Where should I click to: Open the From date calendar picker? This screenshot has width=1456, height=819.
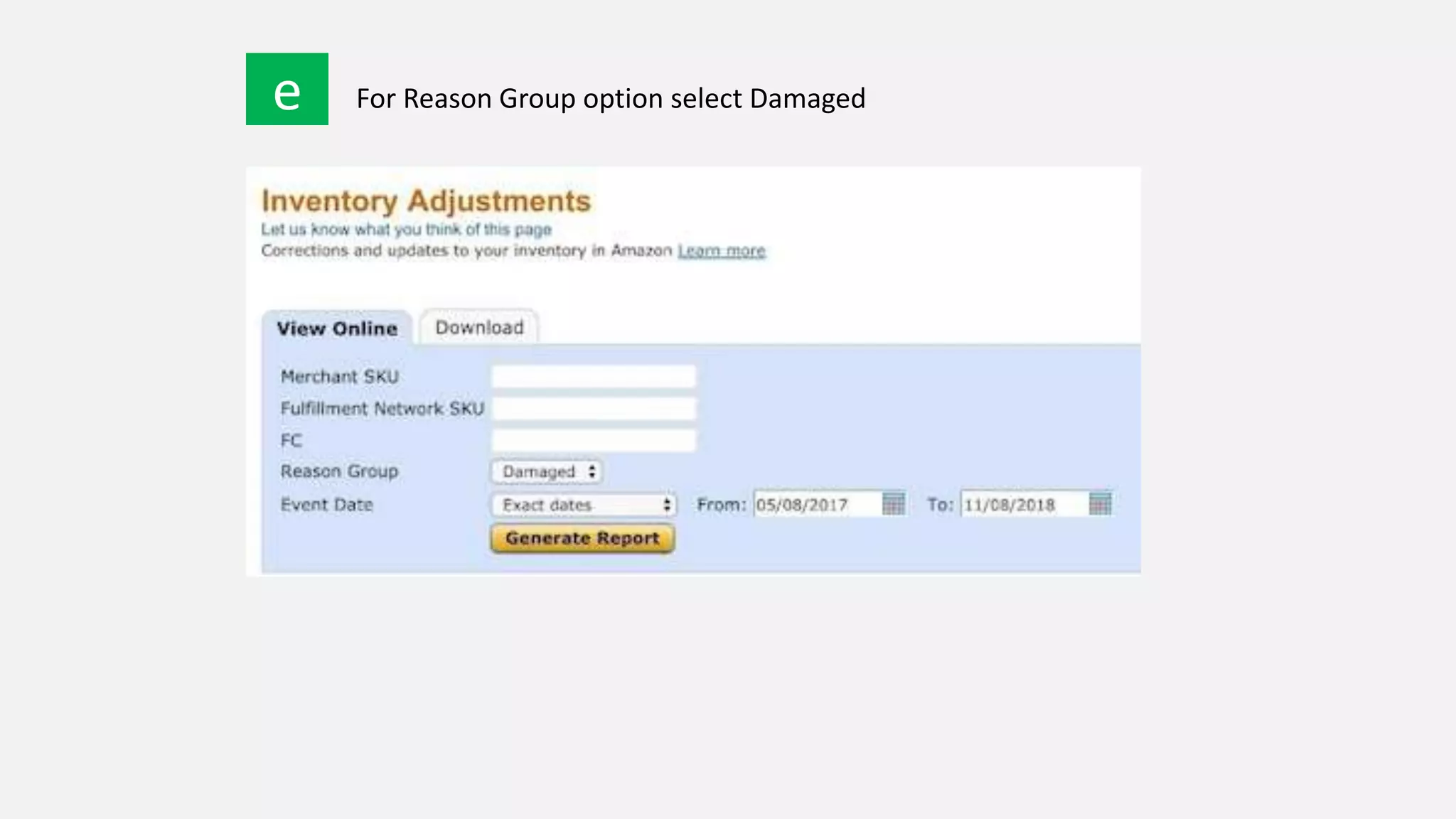[893, 504]
